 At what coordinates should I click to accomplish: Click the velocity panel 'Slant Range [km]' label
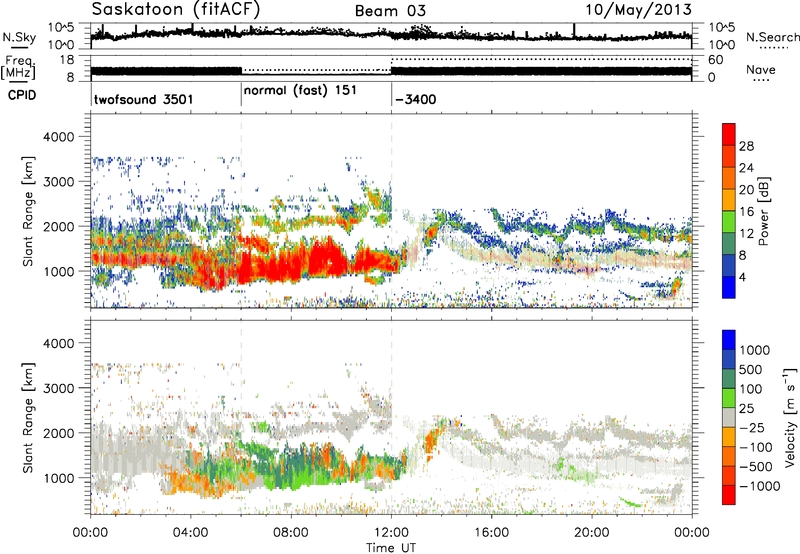(x=28, y=417)
